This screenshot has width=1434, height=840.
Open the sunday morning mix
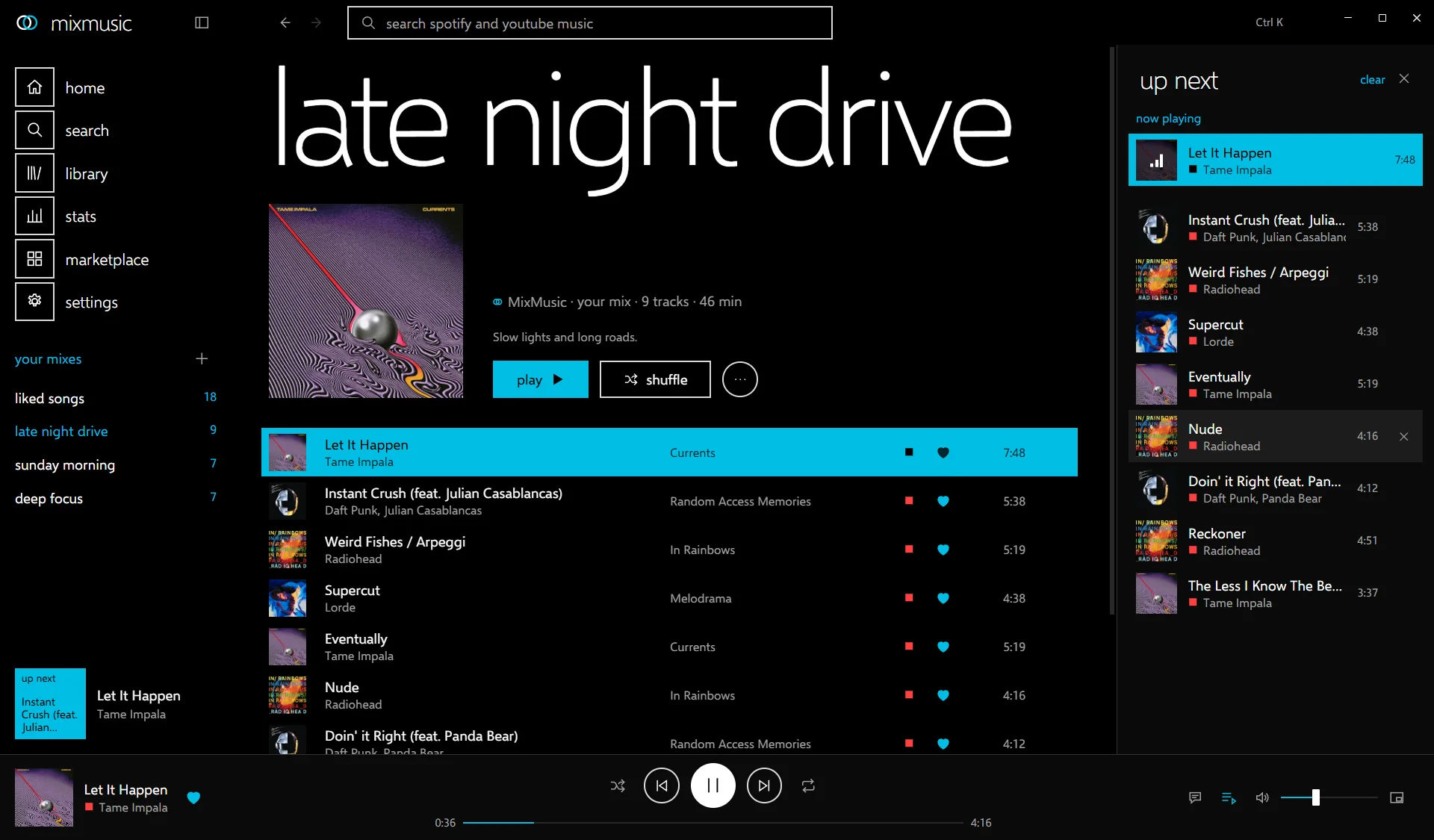[116, 464]
